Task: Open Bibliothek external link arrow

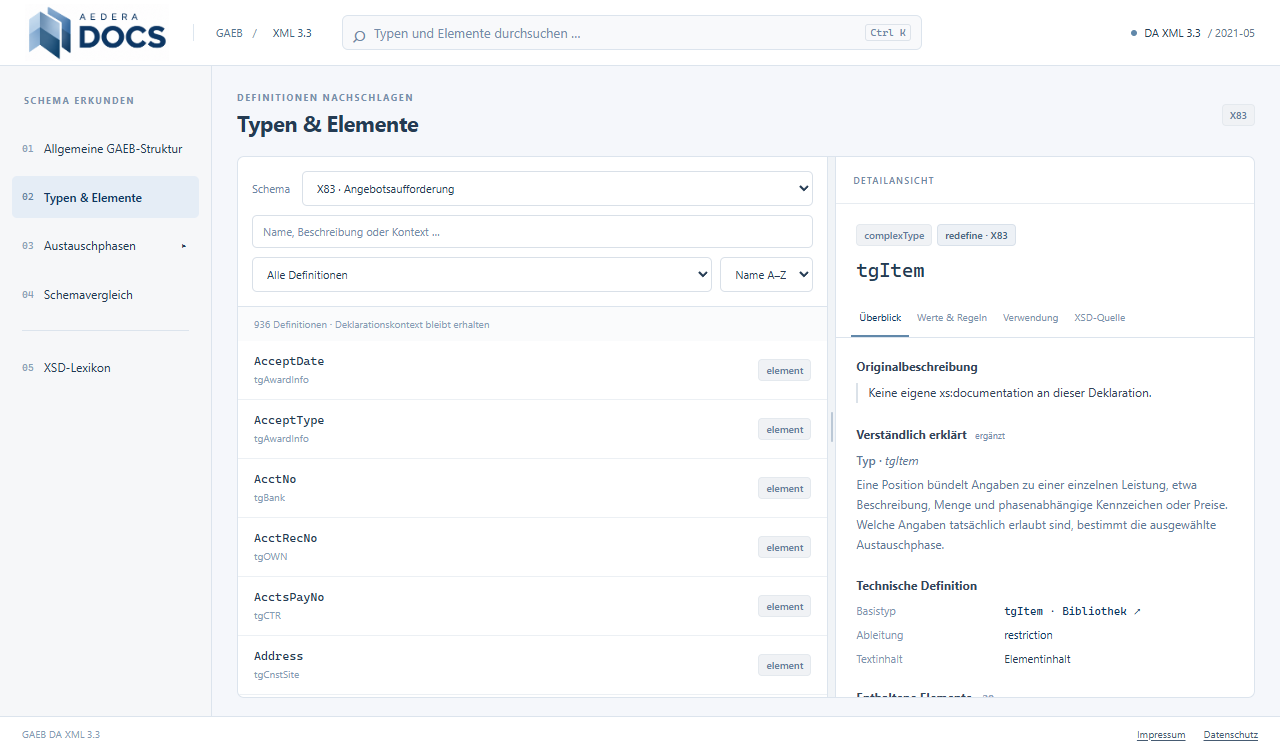Action: click(1137, 611)
